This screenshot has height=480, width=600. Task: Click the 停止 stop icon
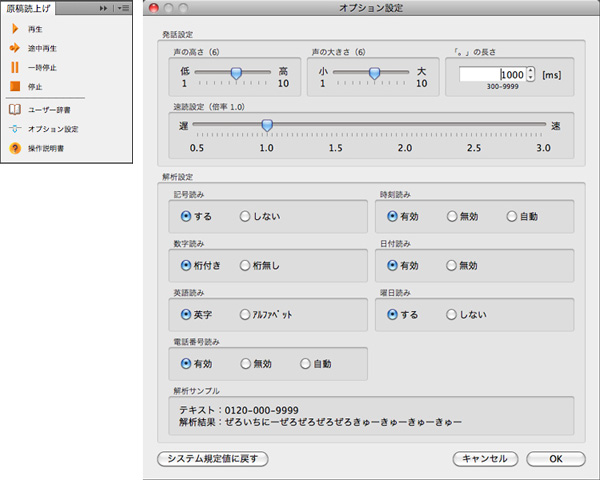(x=15, y=87)
